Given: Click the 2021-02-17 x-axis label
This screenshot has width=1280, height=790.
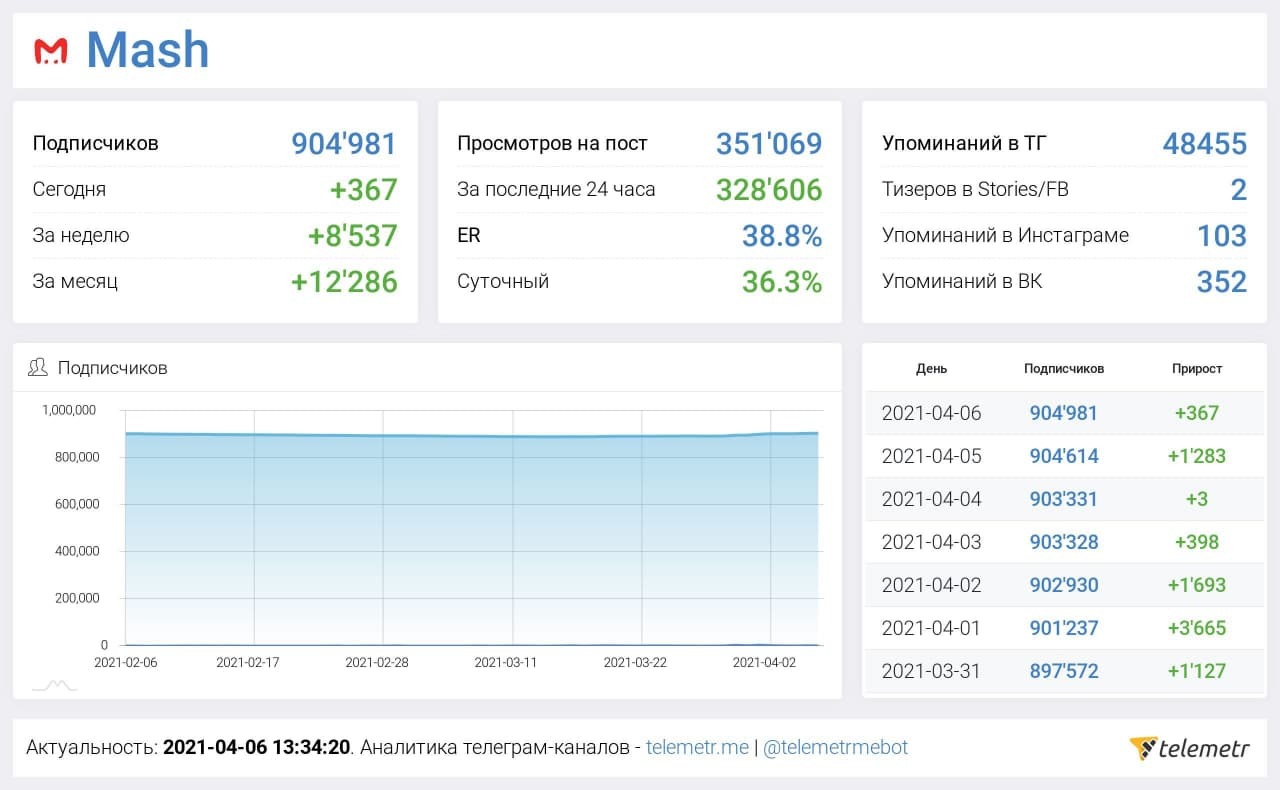Looking at the screenshot, I should click(248, 662).
